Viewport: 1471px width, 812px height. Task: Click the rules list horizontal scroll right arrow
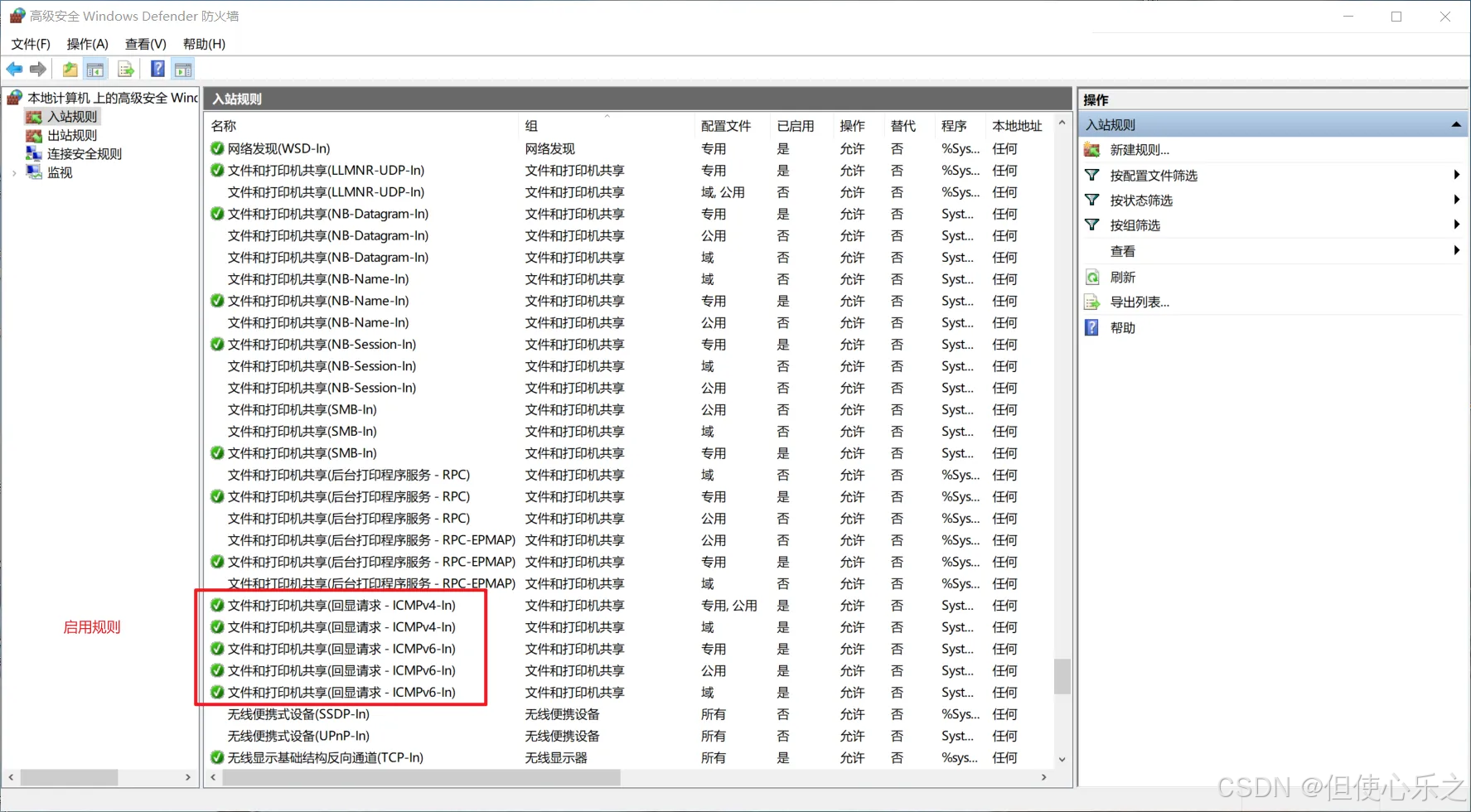[x=1044, y=777]
